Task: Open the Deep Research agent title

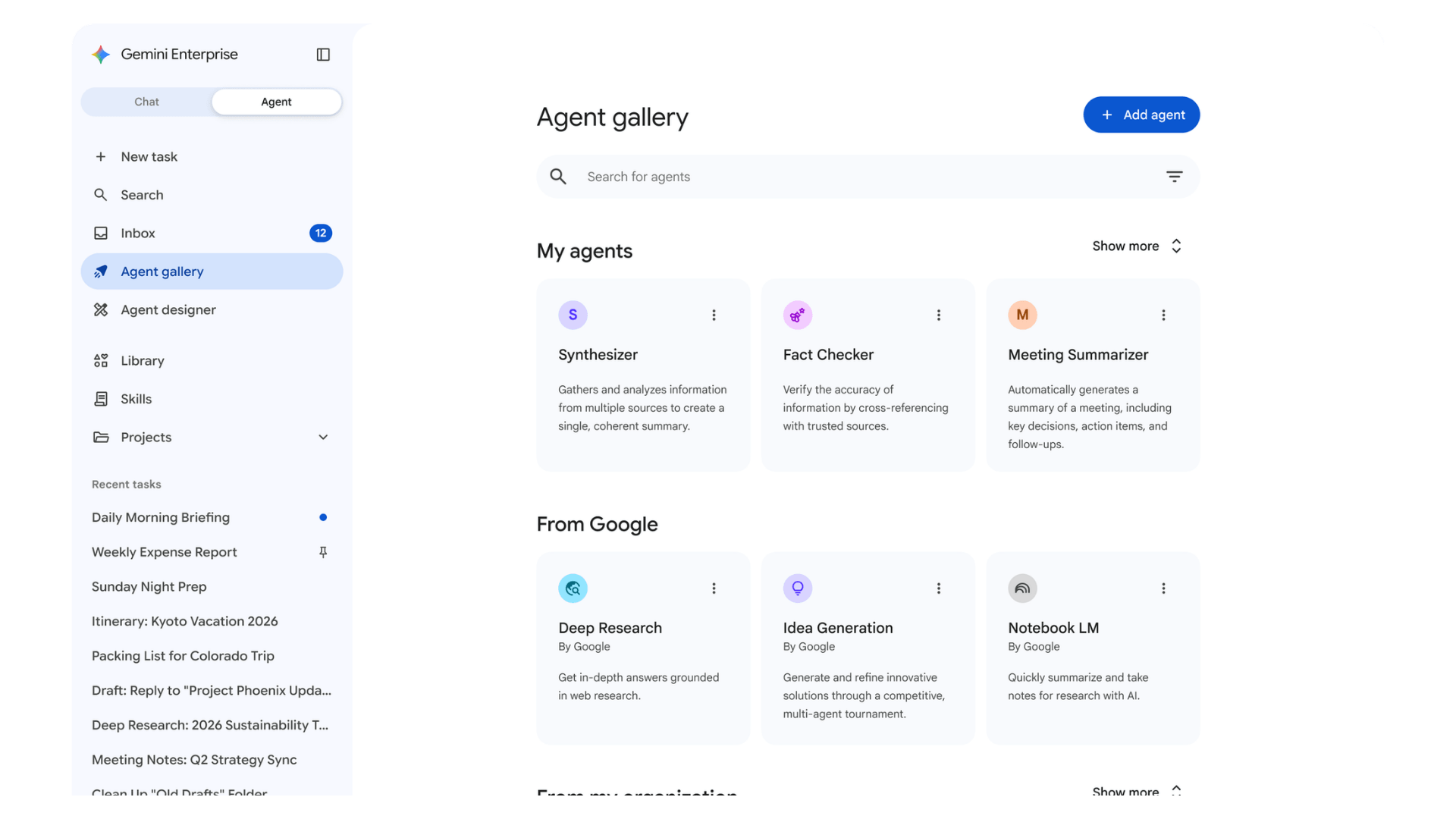Action: click(610, 628)
